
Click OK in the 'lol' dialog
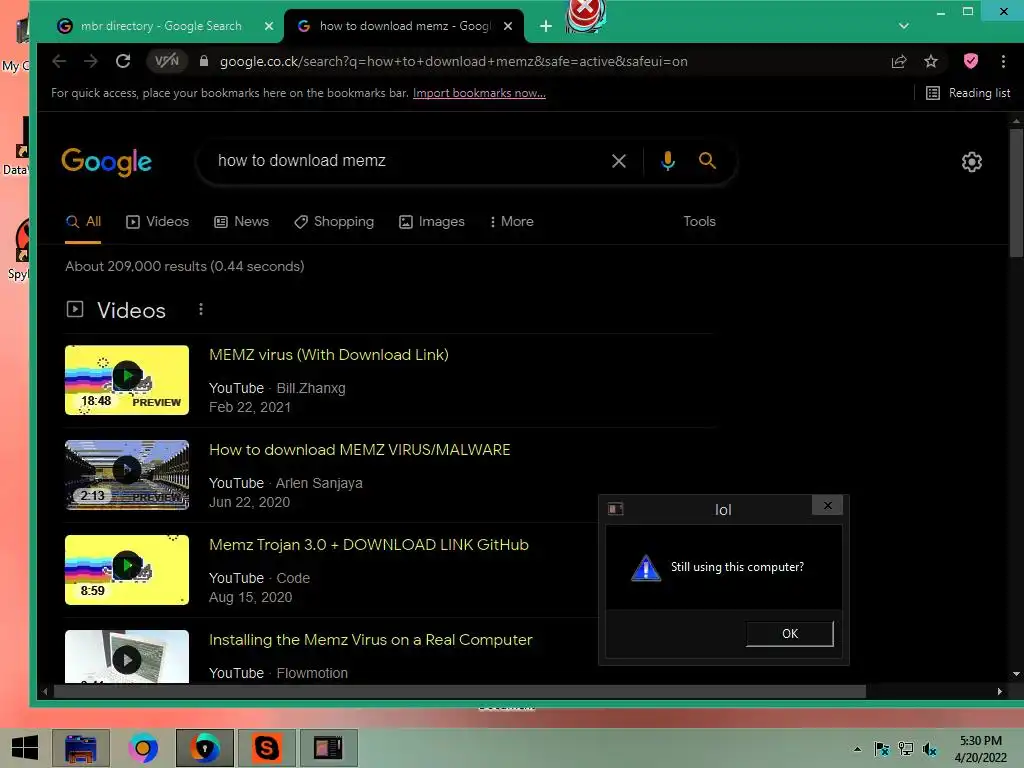[790, 633]
